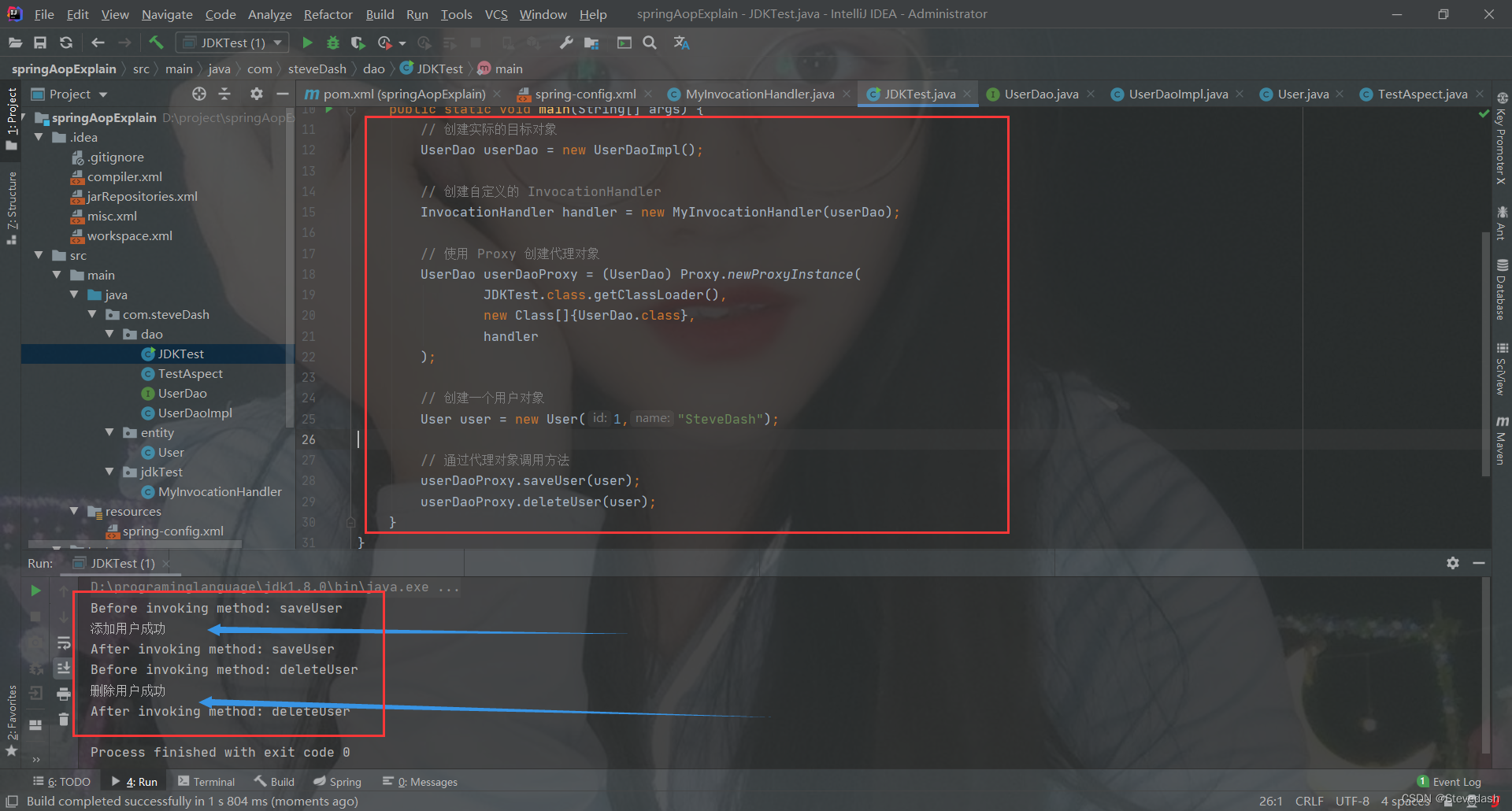The height and width of the screenshot is (811, 1512).
Task: Click the UTF-8 encoding status
Action: tap(1352, 801)
